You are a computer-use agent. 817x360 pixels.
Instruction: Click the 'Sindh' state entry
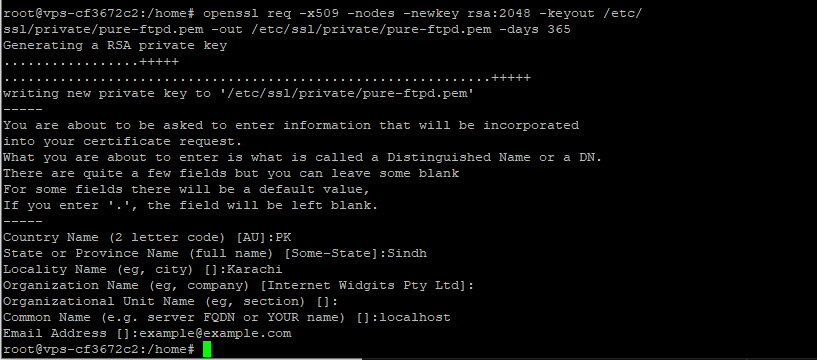[x=407, y=254]
